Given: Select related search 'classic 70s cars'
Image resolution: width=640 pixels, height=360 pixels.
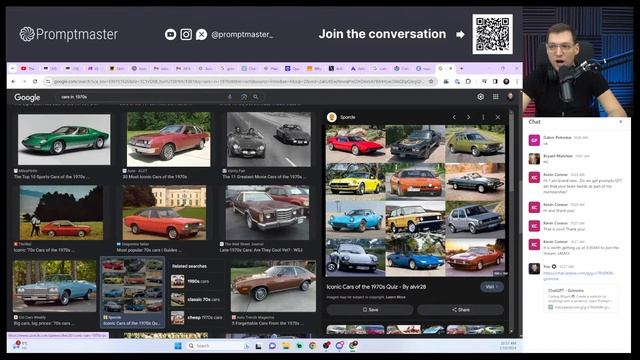Looking at the screenshot, I should point(196,299).
